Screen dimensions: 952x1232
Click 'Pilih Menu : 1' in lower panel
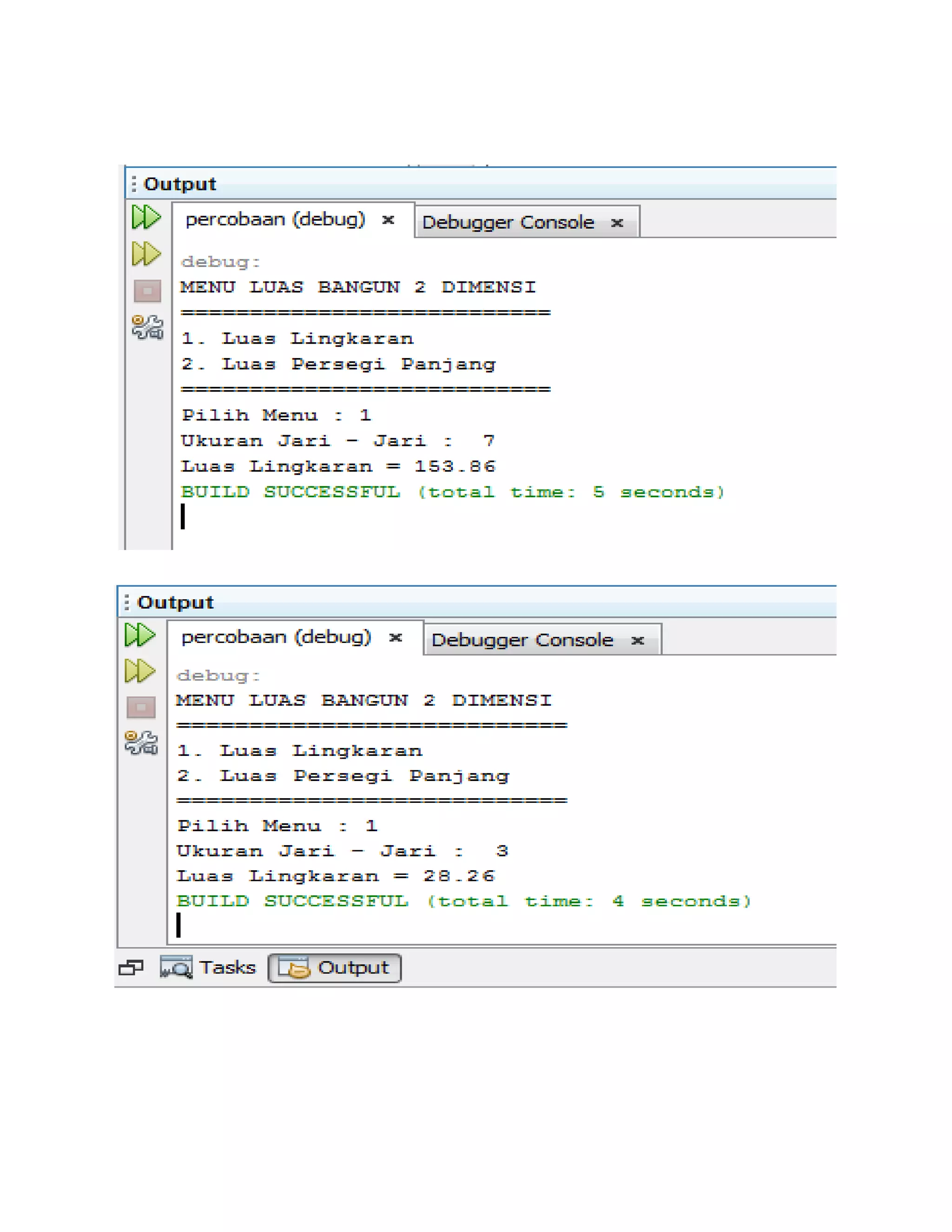pos(277,826)
